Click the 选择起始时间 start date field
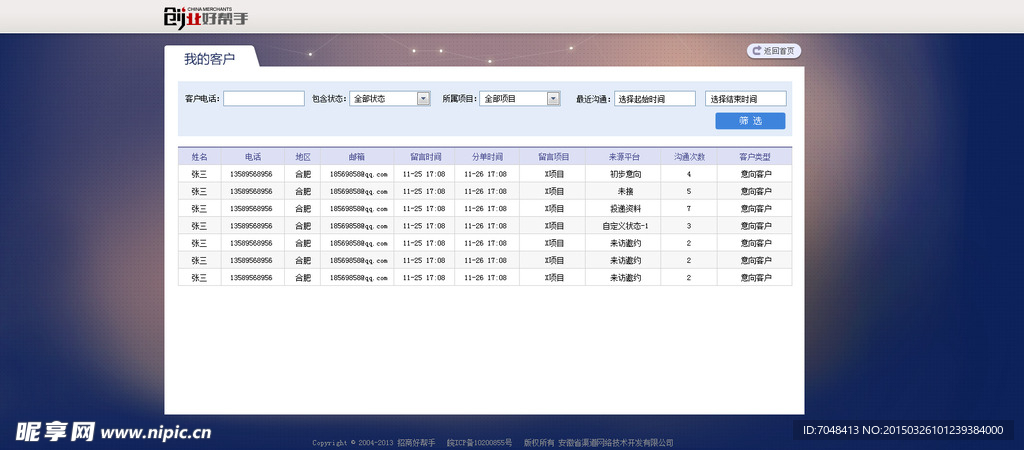The height and width of the screenshot is (450, 1024). 654,99
